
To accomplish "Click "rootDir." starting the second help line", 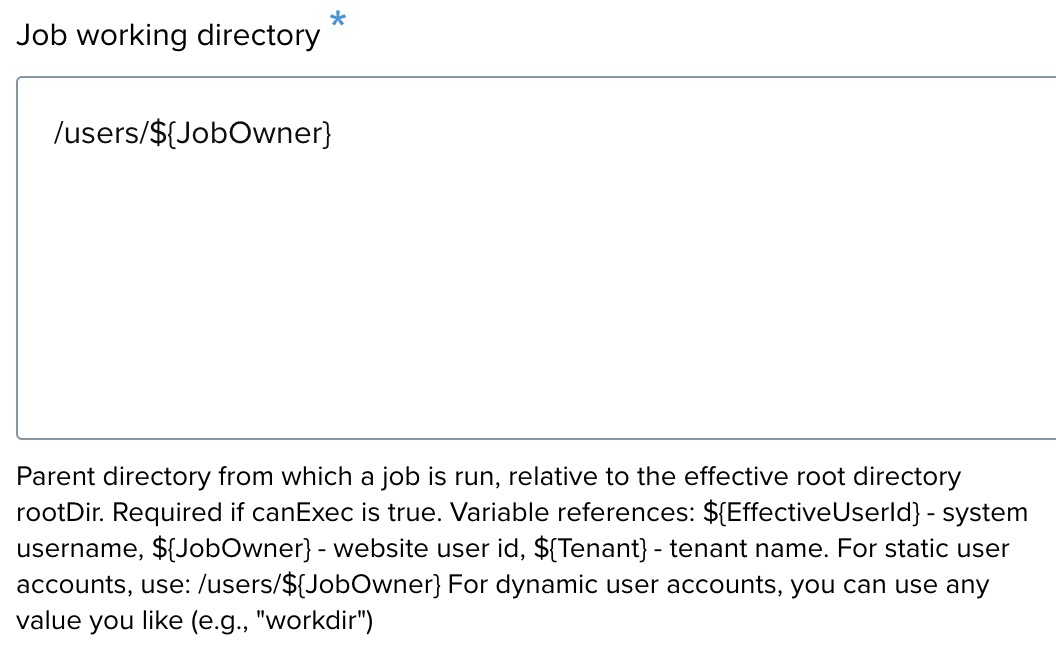I will tap(60, 512).
